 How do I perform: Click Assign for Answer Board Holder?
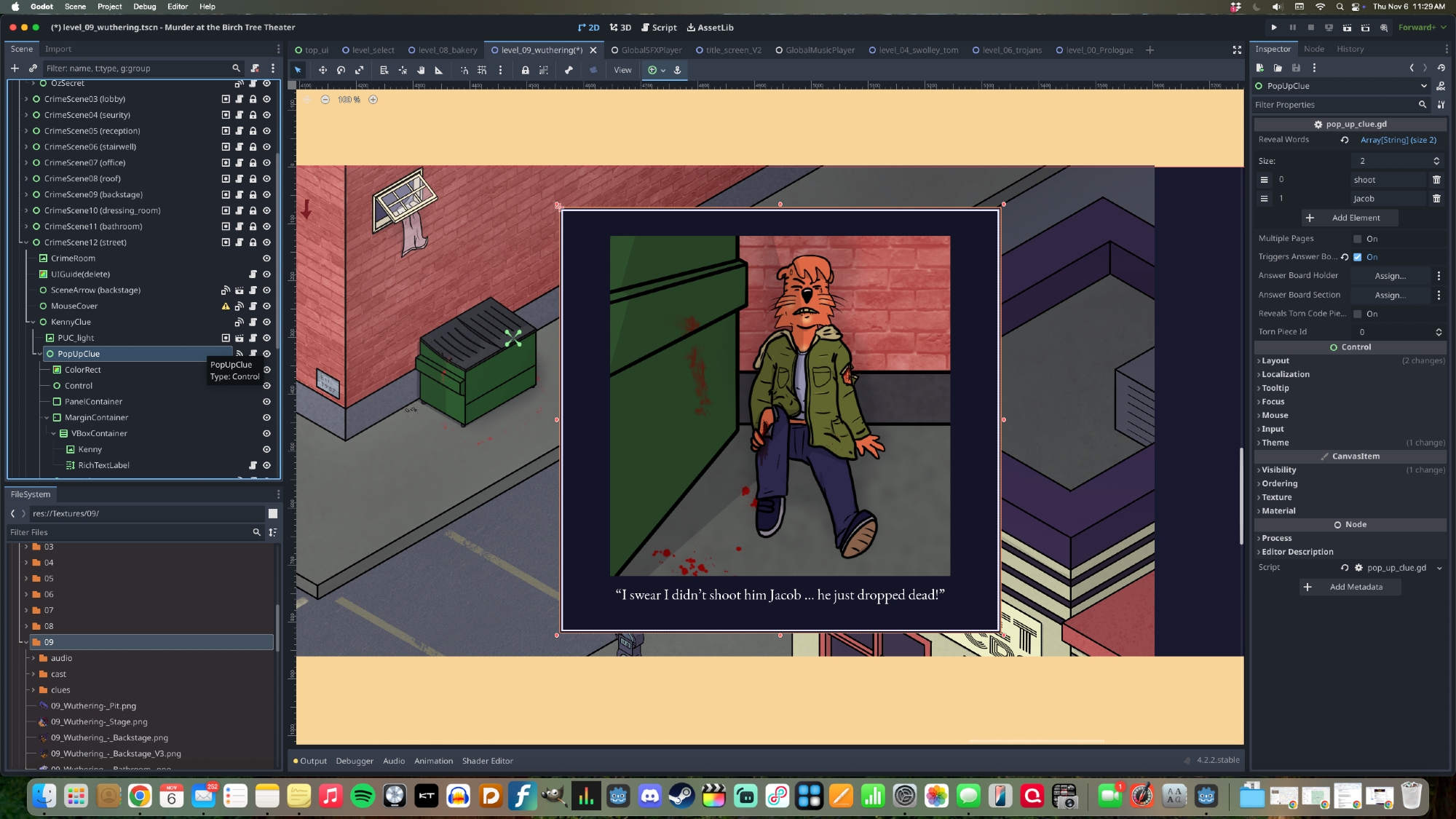[x=1390, y=276]
